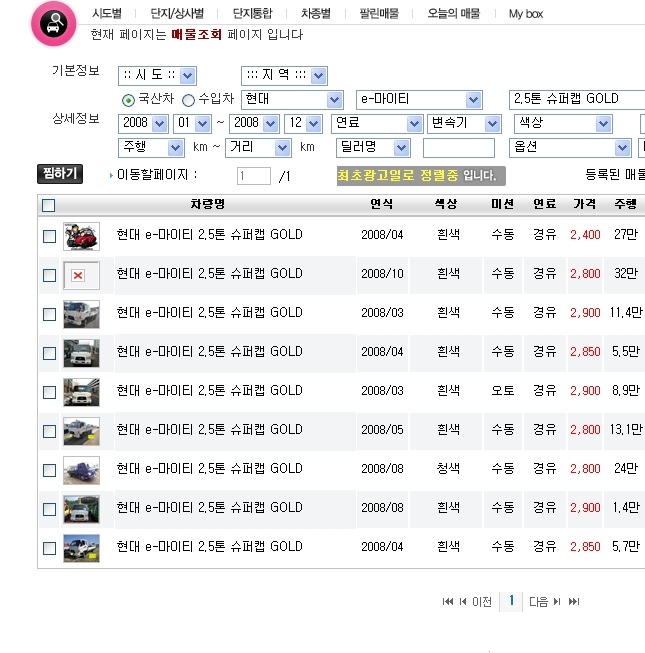The height and width of the screenshot is (653, 645).
Task: Check the 13.1만 listing checkbox
Action: 50,431
